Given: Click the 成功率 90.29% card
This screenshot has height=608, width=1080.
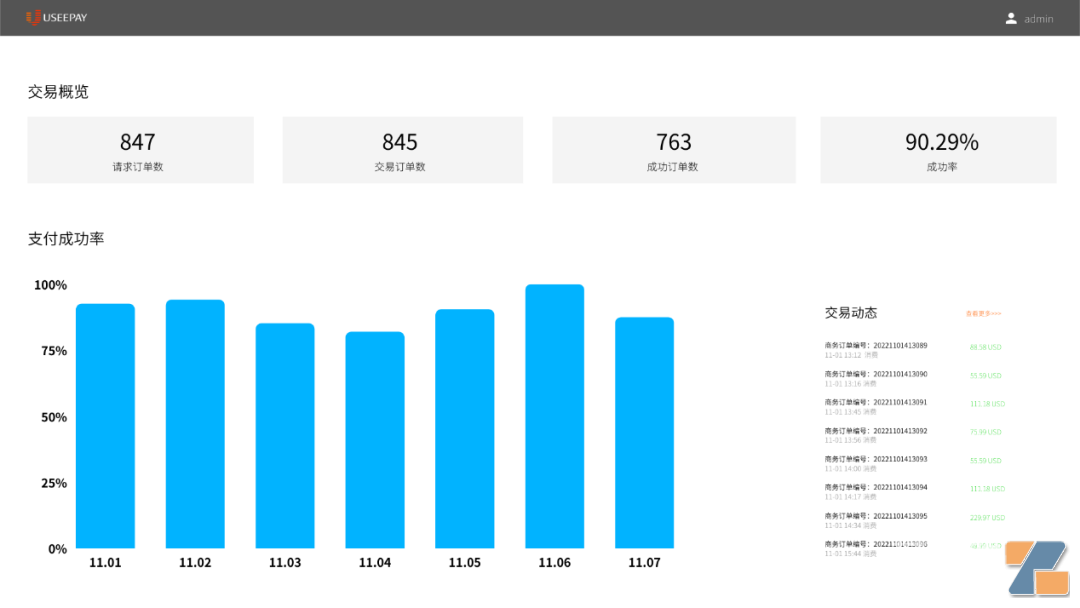Looking at the screenshot, I should point(938,150).
